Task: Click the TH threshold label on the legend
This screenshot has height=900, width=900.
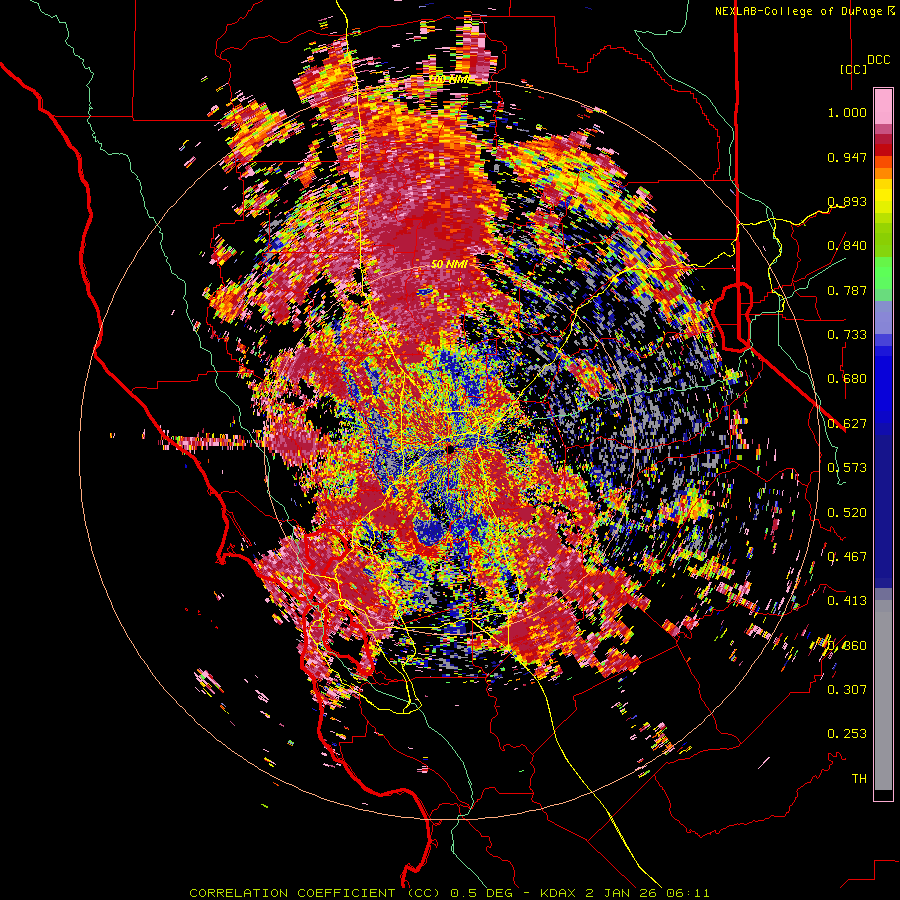Action: click(x=859, y=779)
